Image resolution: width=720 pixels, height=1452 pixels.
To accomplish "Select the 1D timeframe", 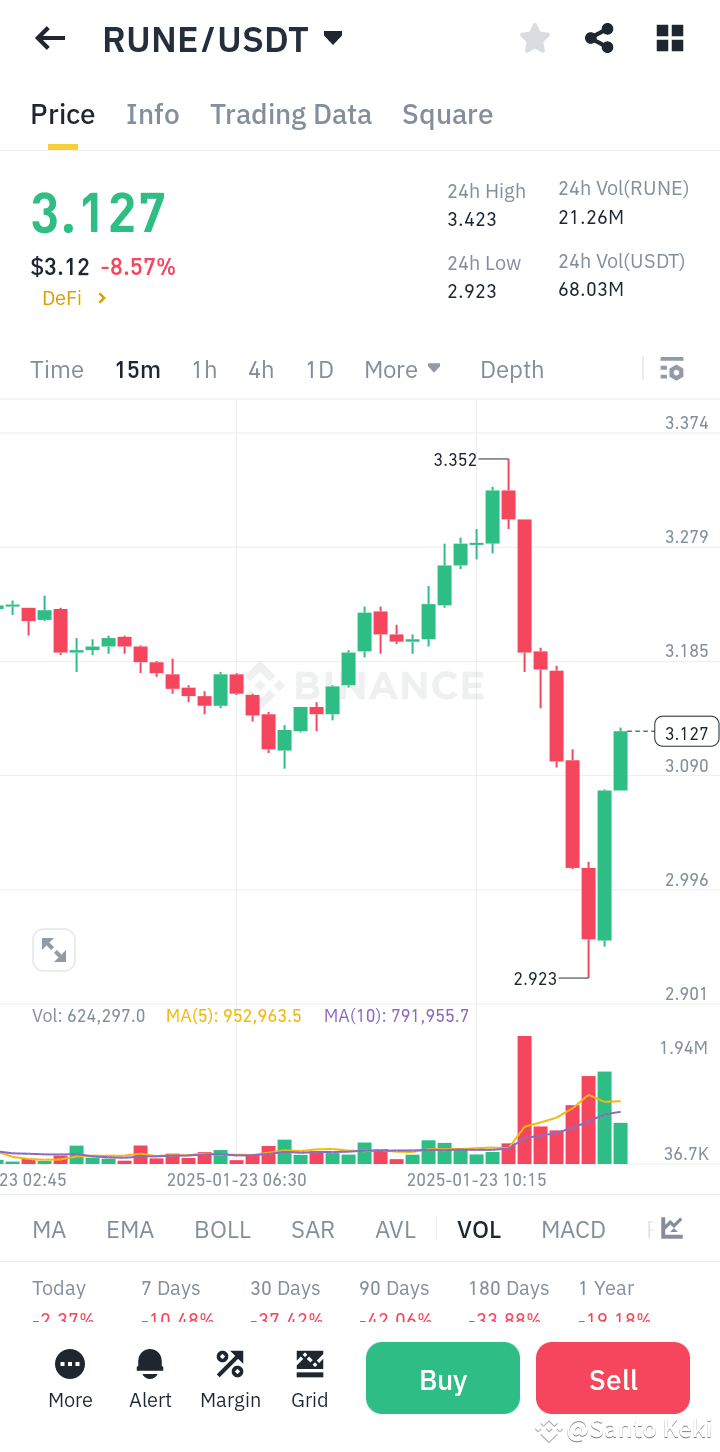I will pyautogui.click(x=319, y=369).
